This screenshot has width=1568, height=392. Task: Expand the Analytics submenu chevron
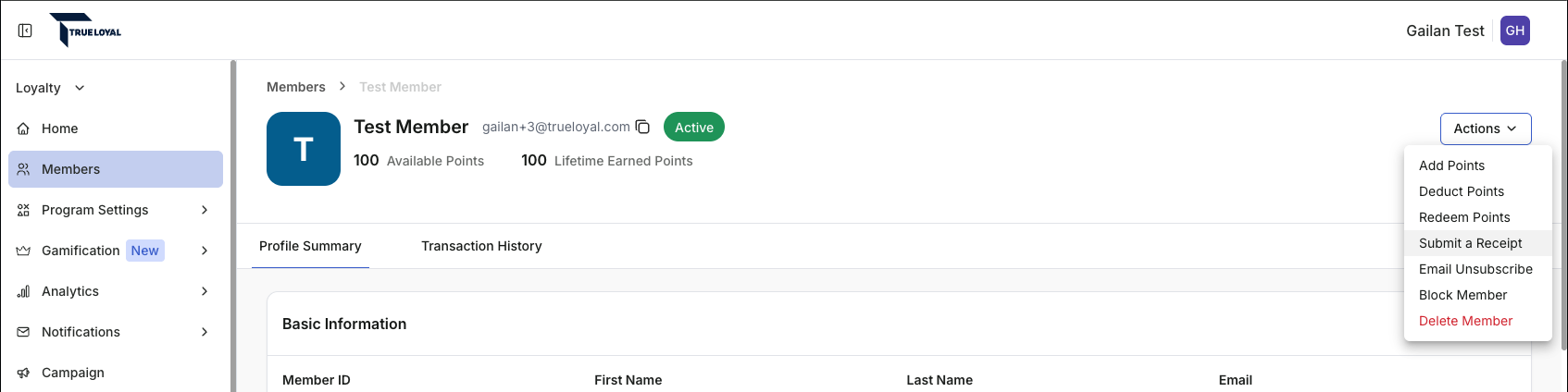pyautogui.click(x=205, y=291)
